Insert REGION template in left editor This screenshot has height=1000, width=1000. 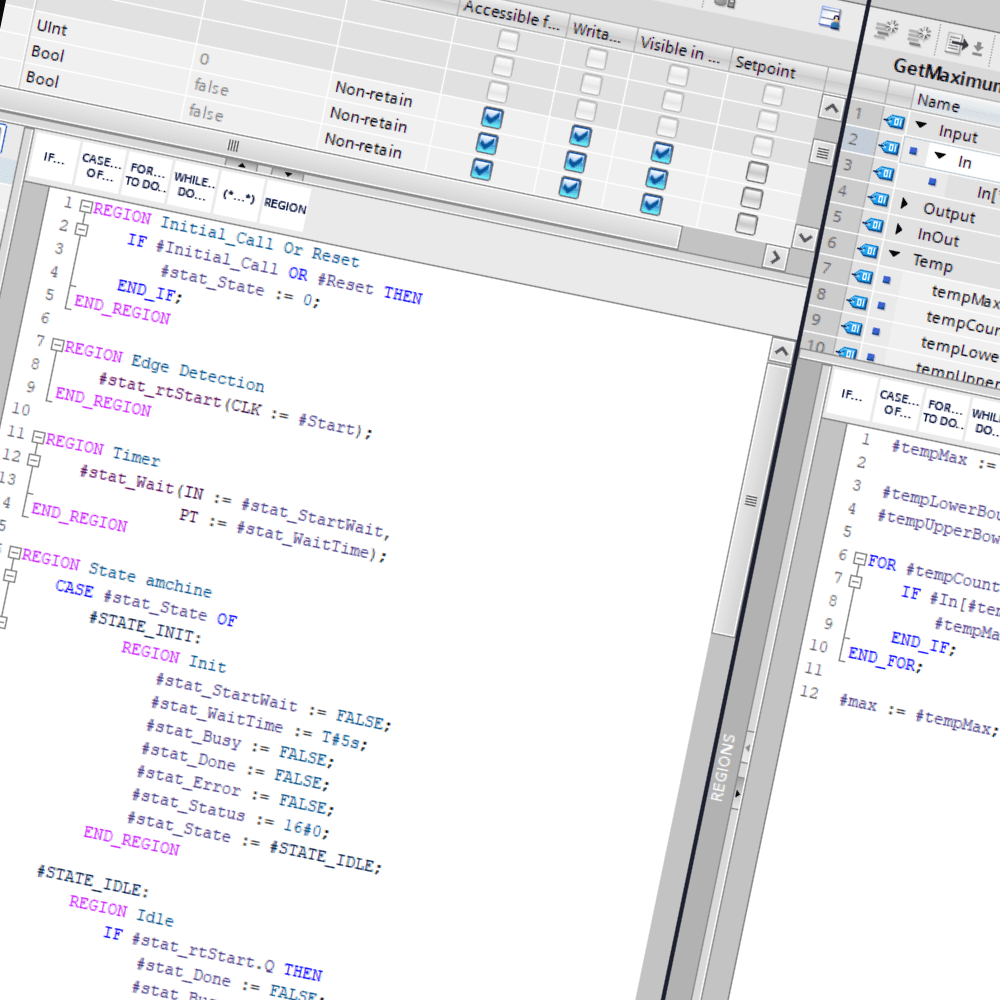(285, 205)
